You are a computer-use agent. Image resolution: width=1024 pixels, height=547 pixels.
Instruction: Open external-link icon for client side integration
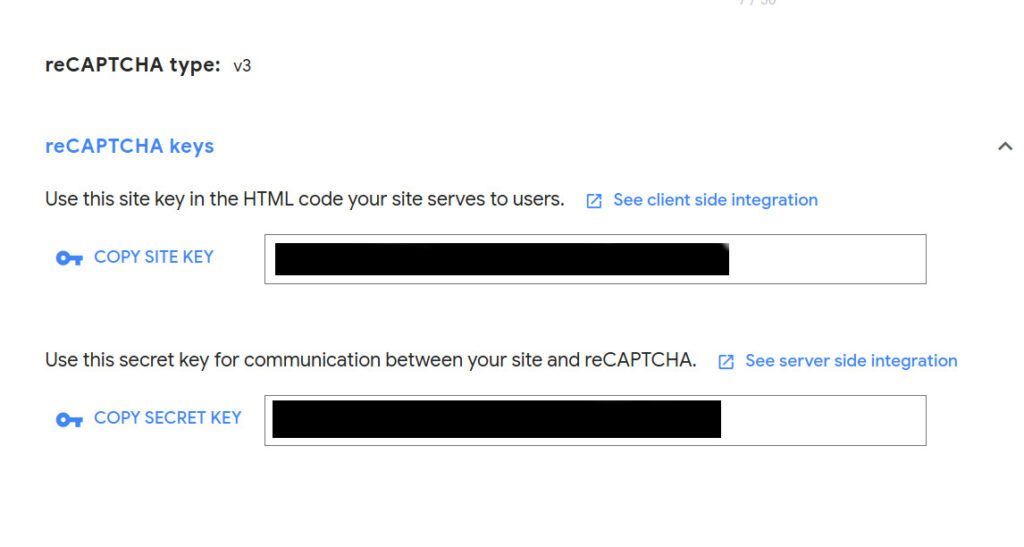click(594, 200)
